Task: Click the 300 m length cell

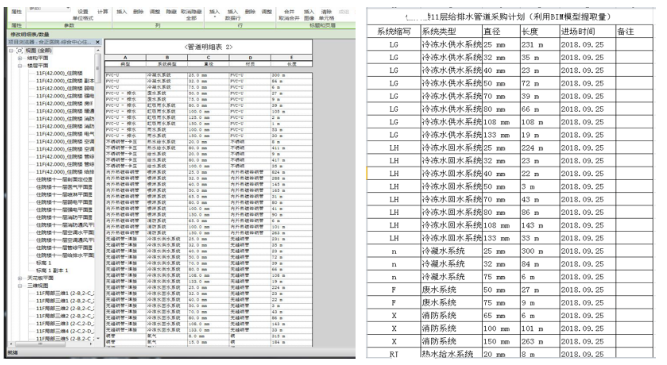Action: click(540, 251)
